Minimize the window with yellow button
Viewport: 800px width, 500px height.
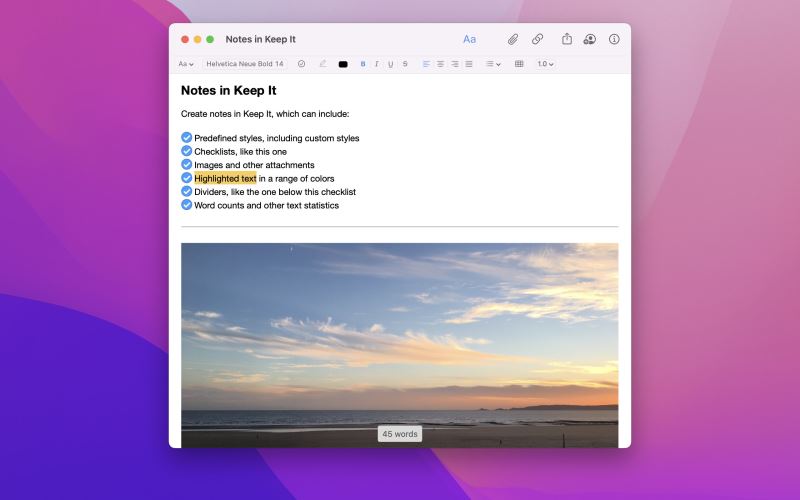coord(197,39)
